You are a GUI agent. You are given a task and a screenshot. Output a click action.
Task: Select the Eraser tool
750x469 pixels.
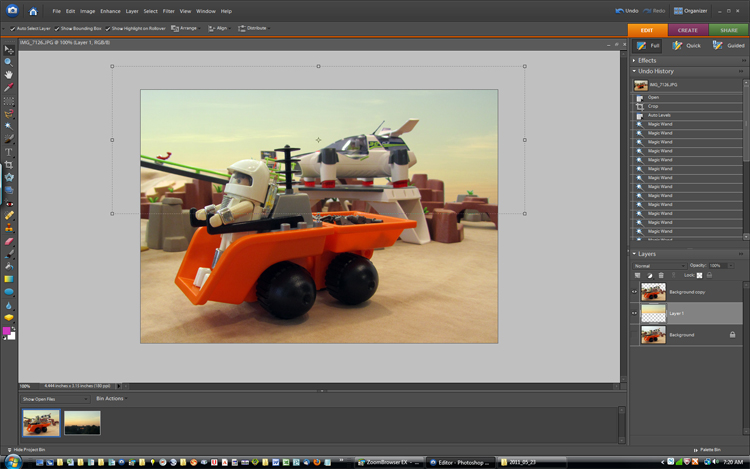click(9, 241)
